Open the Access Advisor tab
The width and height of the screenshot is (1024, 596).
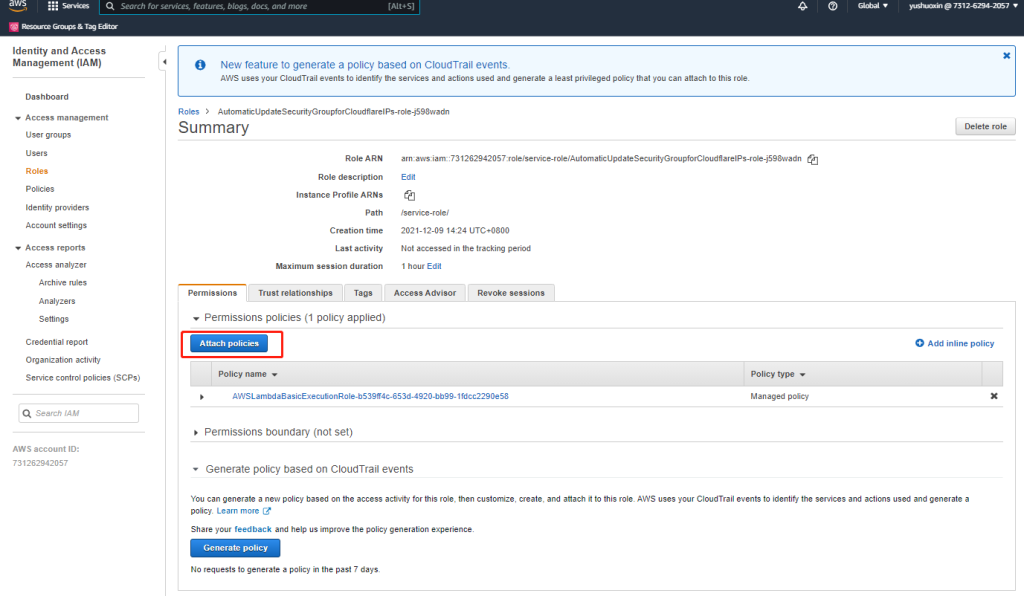424,293
